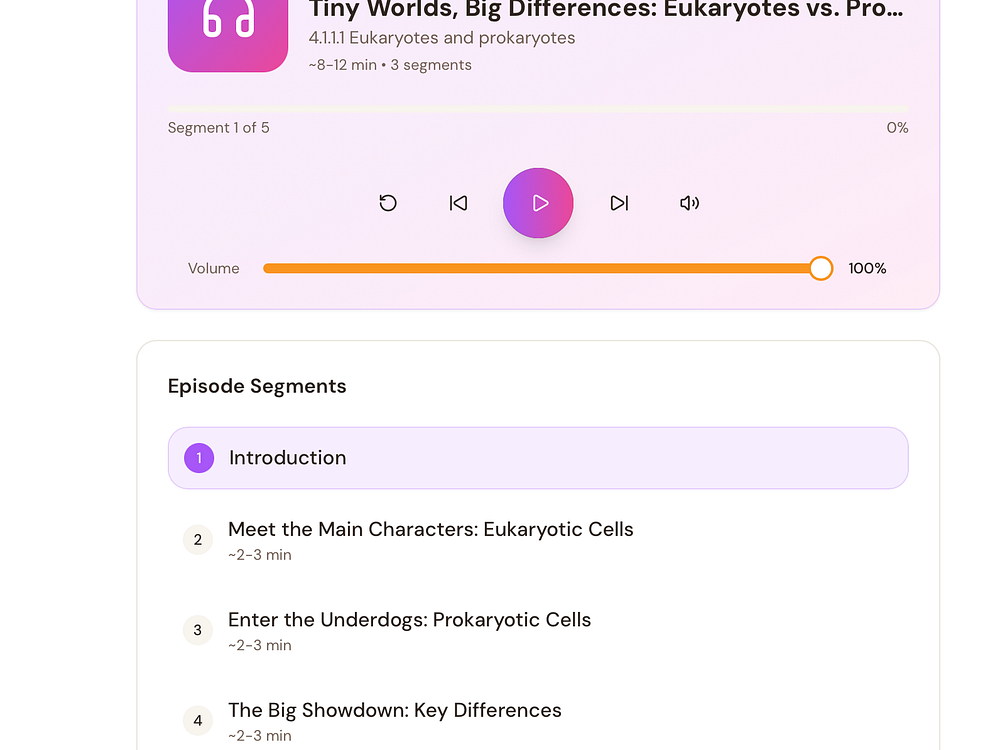Click the episode title Tiny Worlds, Big Differences
This screenshot has height=750, width=1000.
(x=605, y=10)
